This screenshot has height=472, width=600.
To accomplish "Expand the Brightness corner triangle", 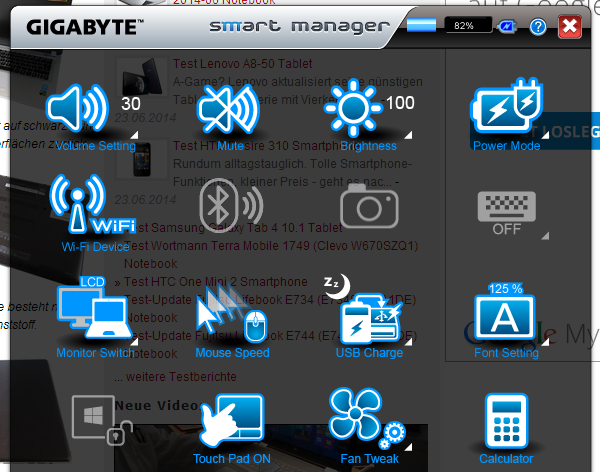I will (408, 135).
